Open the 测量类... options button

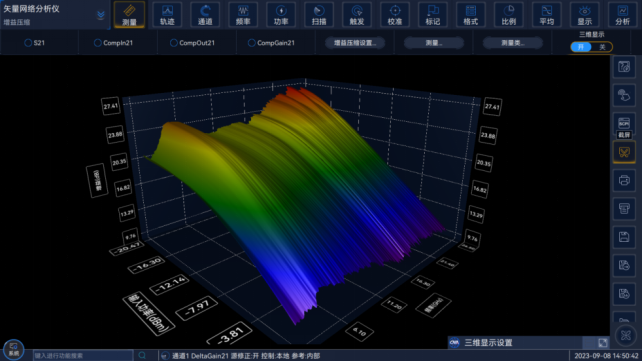[513, 43]
